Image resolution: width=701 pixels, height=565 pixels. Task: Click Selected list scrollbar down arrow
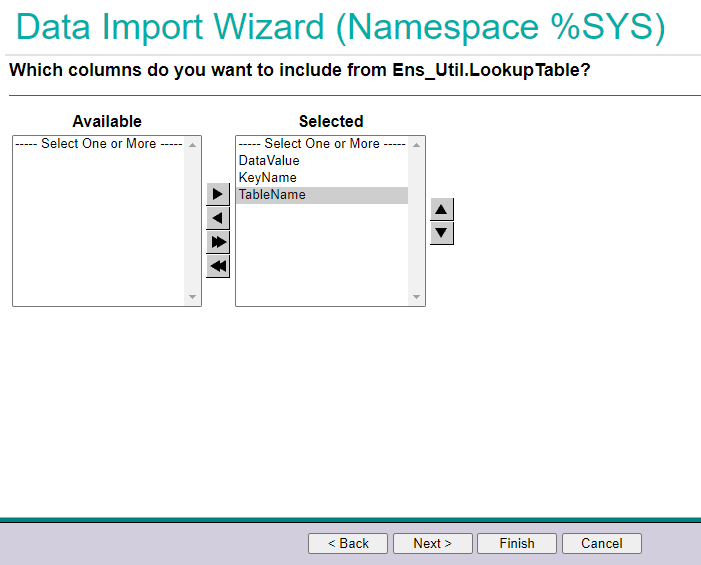[x=416, y=297]
